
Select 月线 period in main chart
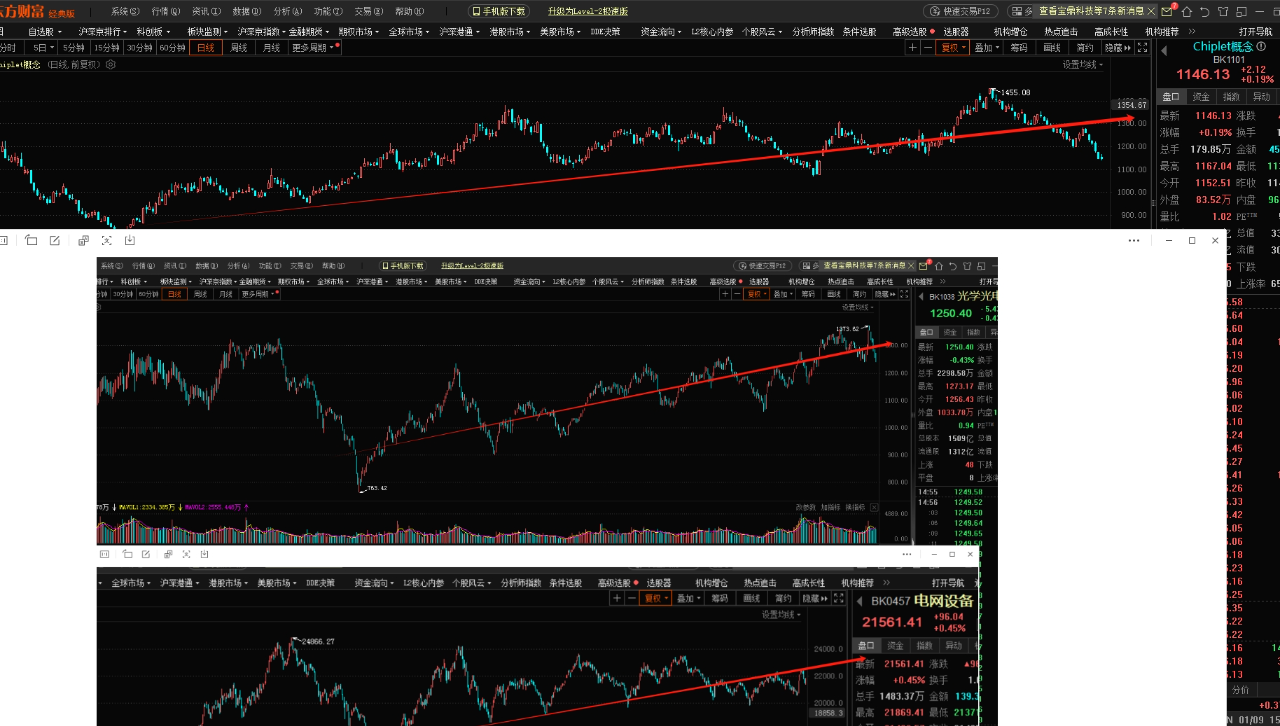272,47
